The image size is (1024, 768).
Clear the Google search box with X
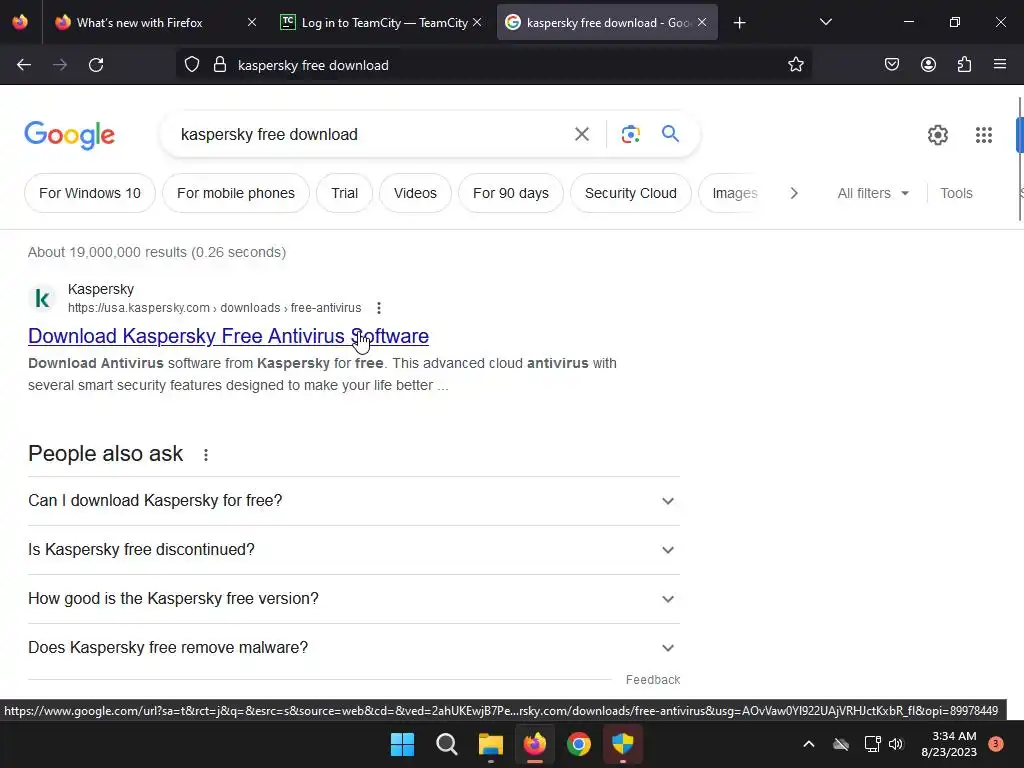pyautogui.click(x=582, y=135)
